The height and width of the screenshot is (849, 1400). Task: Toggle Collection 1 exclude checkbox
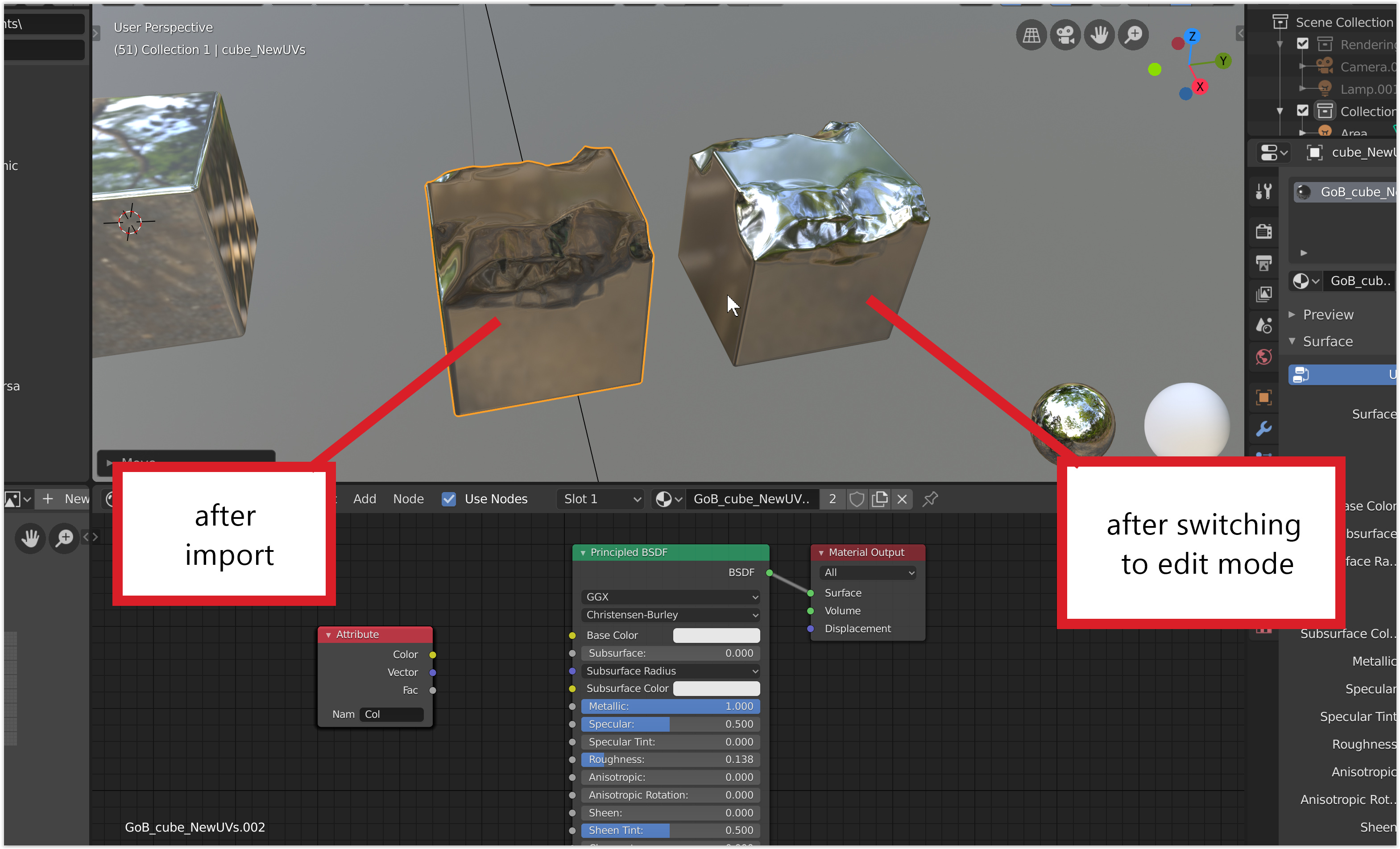1303,111
